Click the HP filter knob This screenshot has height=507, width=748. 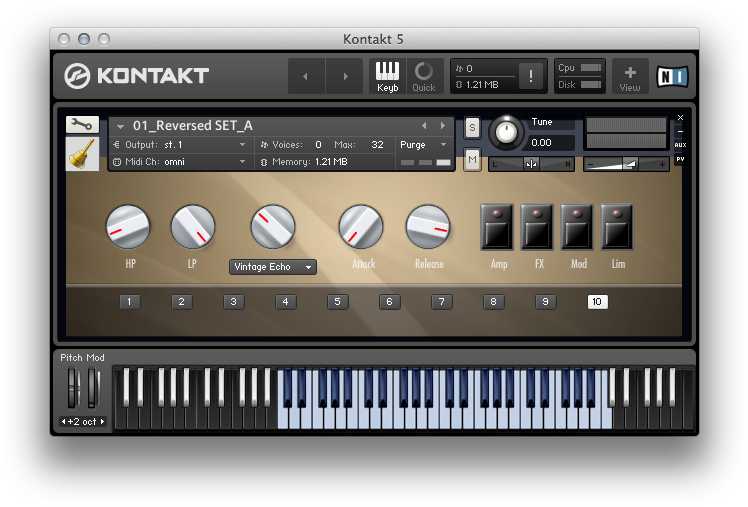128,227
